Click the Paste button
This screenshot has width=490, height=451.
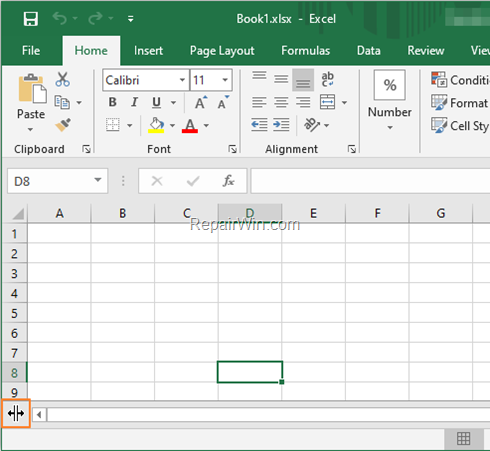coord(31,102)
